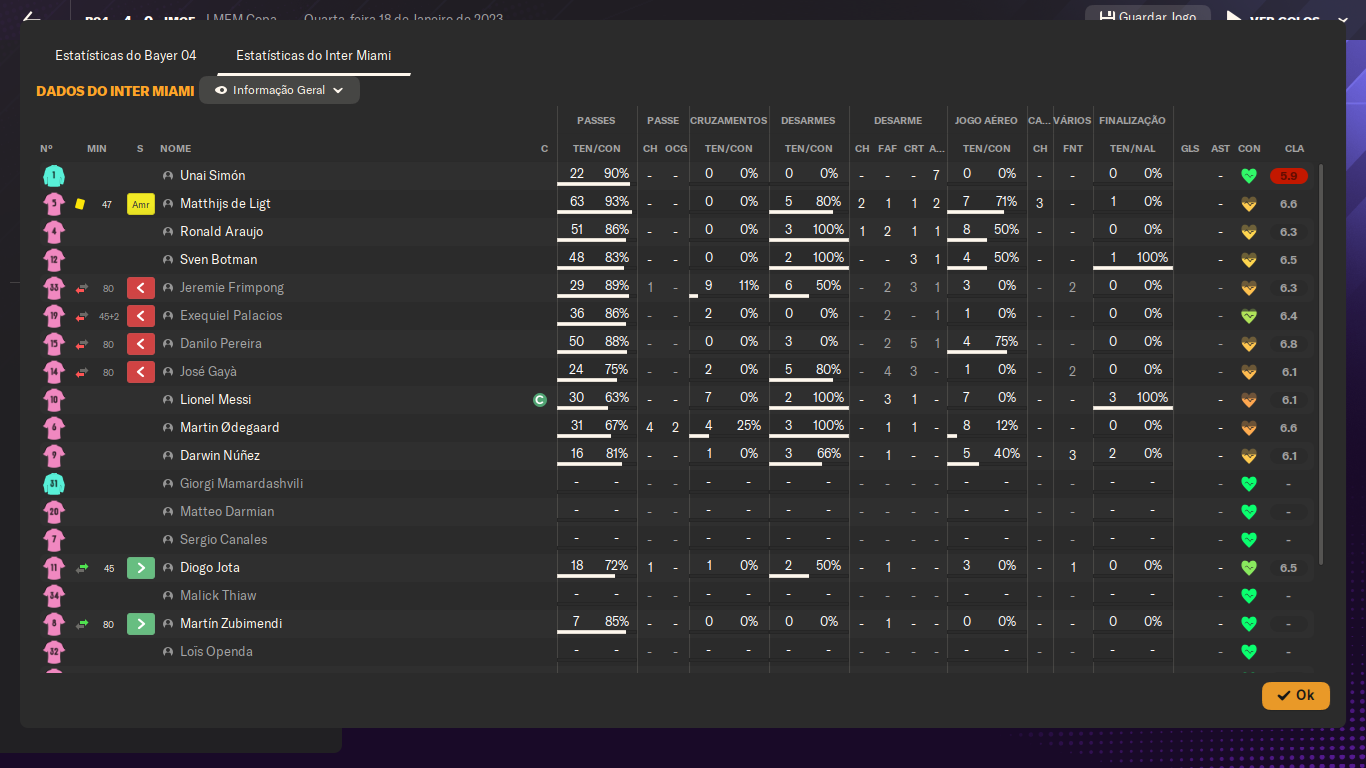Screen dimensions: 1366x768
Task: Click the Guardar Jogo button
Action: click(x=1148, y=17)
